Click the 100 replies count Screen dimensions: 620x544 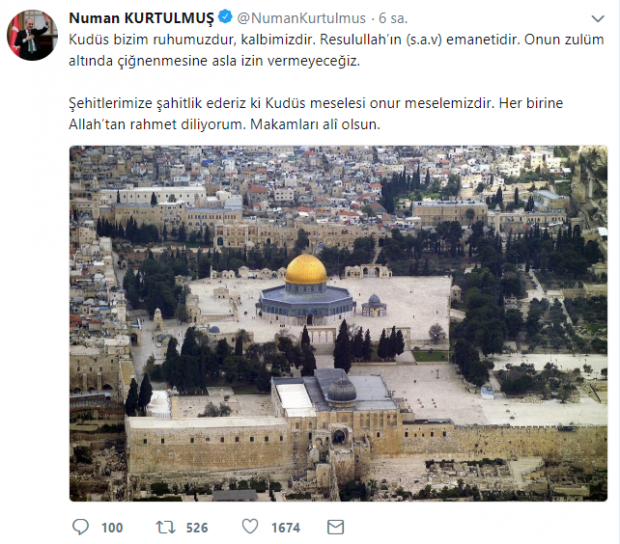(112, 528)
